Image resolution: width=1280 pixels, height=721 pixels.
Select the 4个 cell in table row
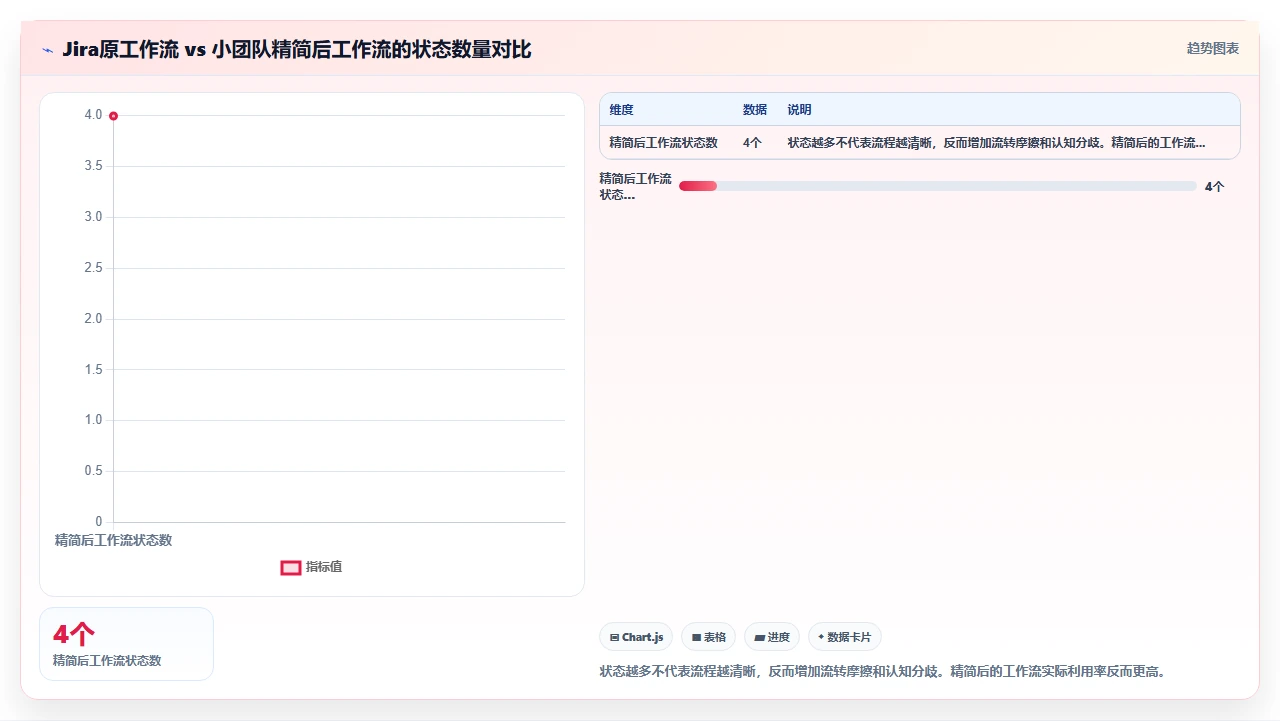[752, 143]
